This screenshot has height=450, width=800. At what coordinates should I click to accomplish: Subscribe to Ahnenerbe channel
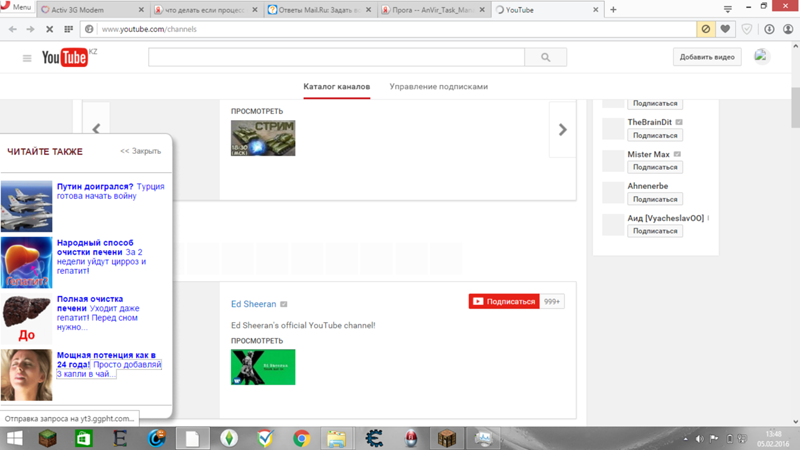click(x=655, y=199)
